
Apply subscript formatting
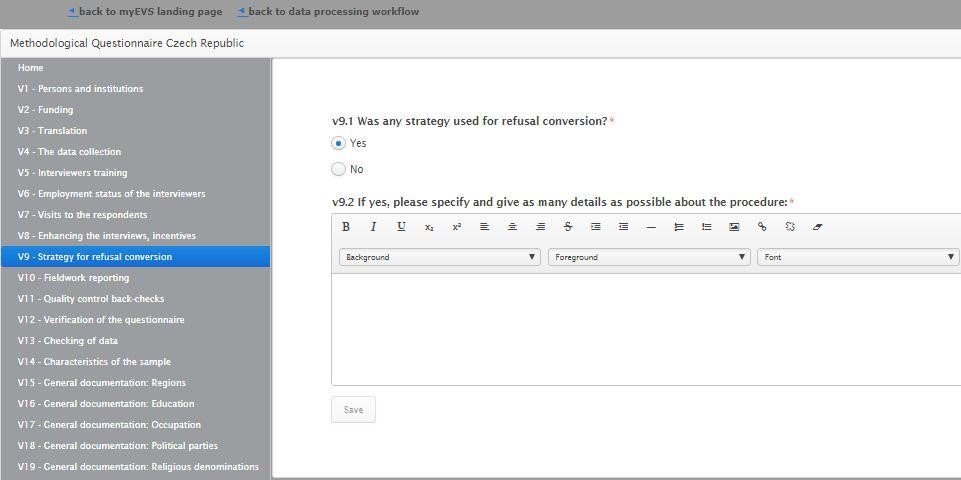click(429, 227)
